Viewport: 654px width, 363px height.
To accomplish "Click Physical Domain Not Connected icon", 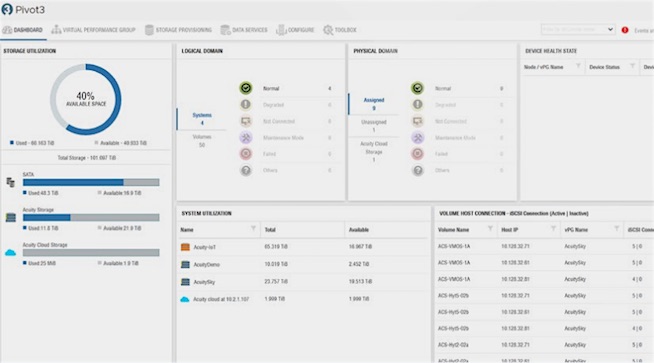I will 418,121.
